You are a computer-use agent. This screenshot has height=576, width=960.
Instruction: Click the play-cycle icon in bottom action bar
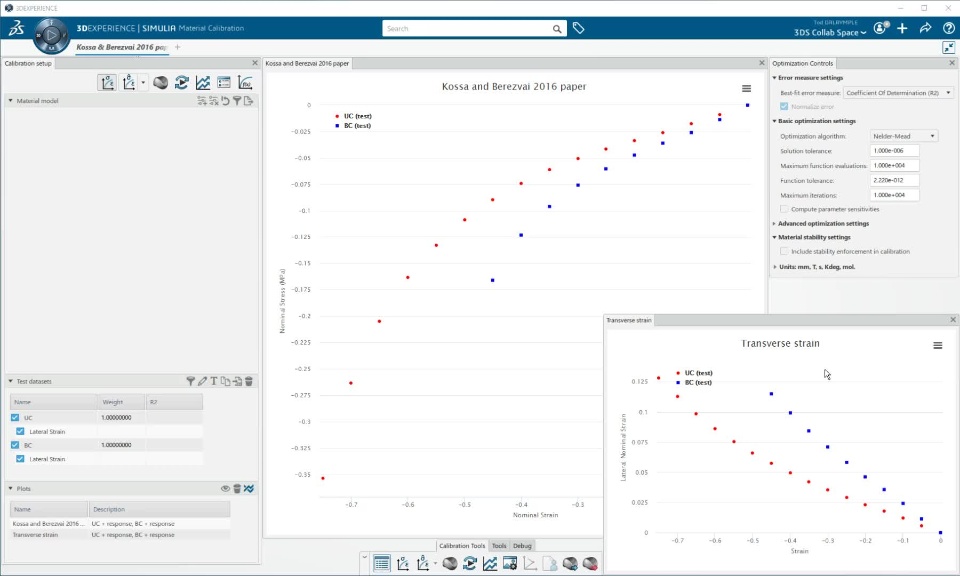470,563
